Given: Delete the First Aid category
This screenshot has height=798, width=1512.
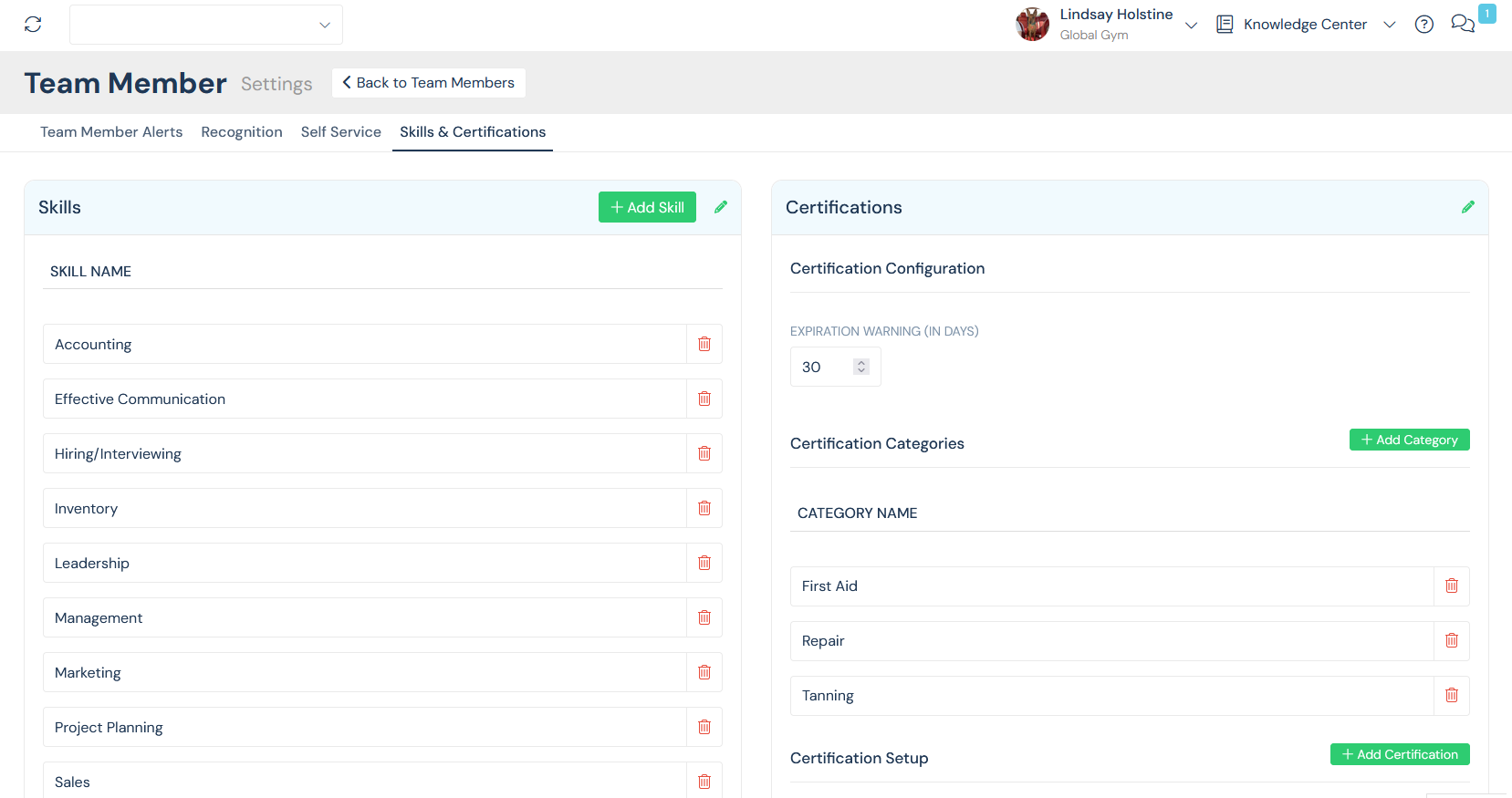Looking at the screenshot, I should click(x=1451, y=586).
